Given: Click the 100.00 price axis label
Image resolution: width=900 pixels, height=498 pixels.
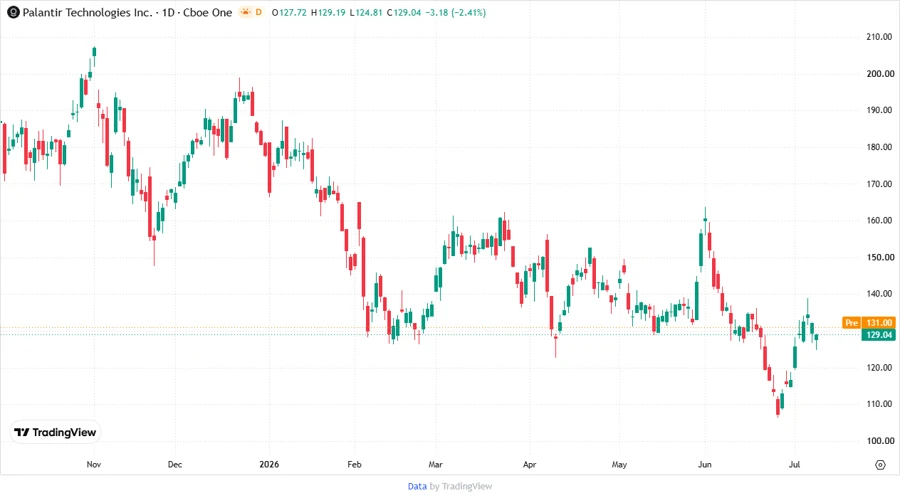Looking at the screenshot, I should coord(880,441).
